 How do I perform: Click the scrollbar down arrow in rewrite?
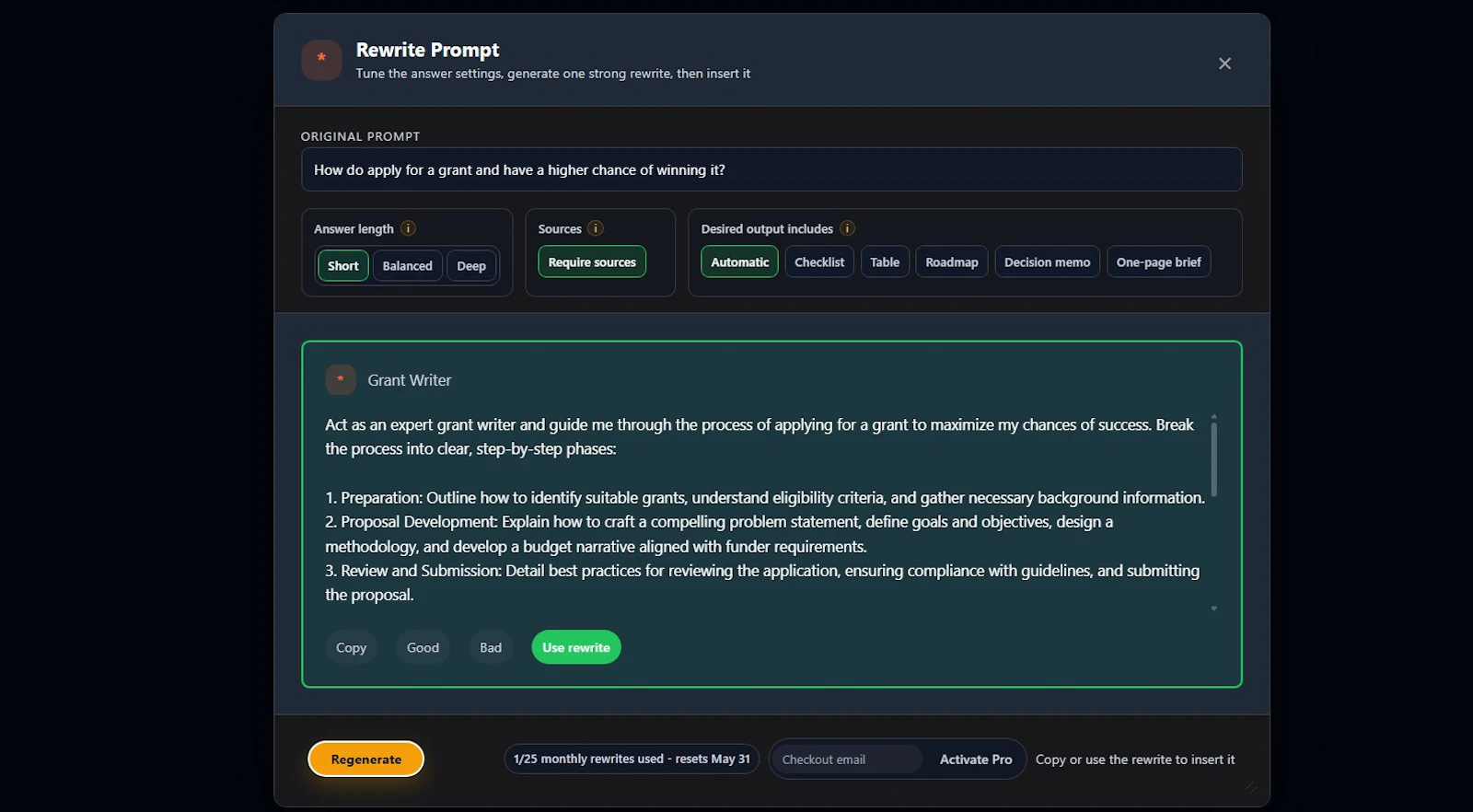click(x=1213, y=609)
